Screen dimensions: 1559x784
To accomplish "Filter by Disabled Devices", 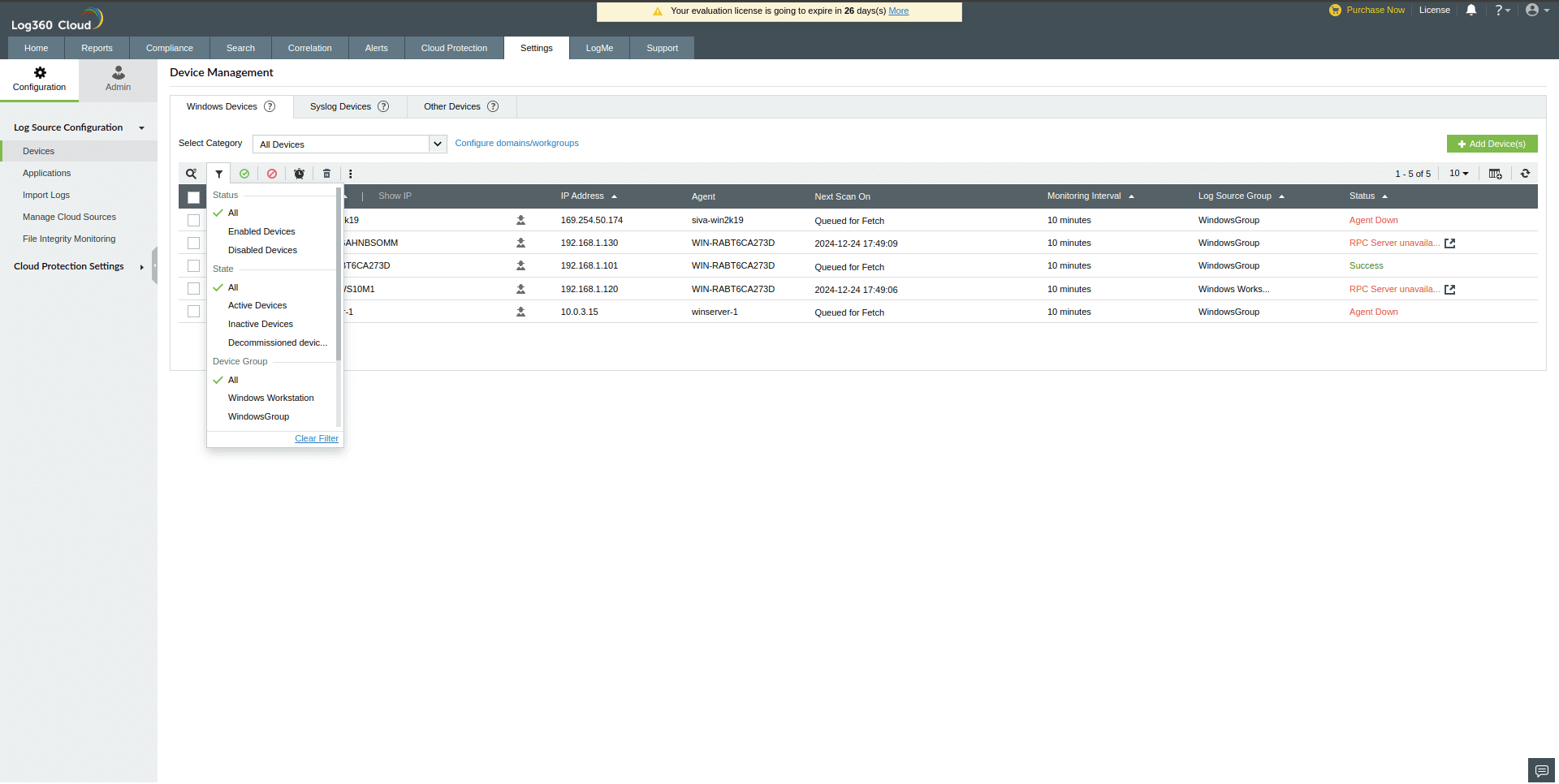I will pyautogui.click(x=262, y=251).
